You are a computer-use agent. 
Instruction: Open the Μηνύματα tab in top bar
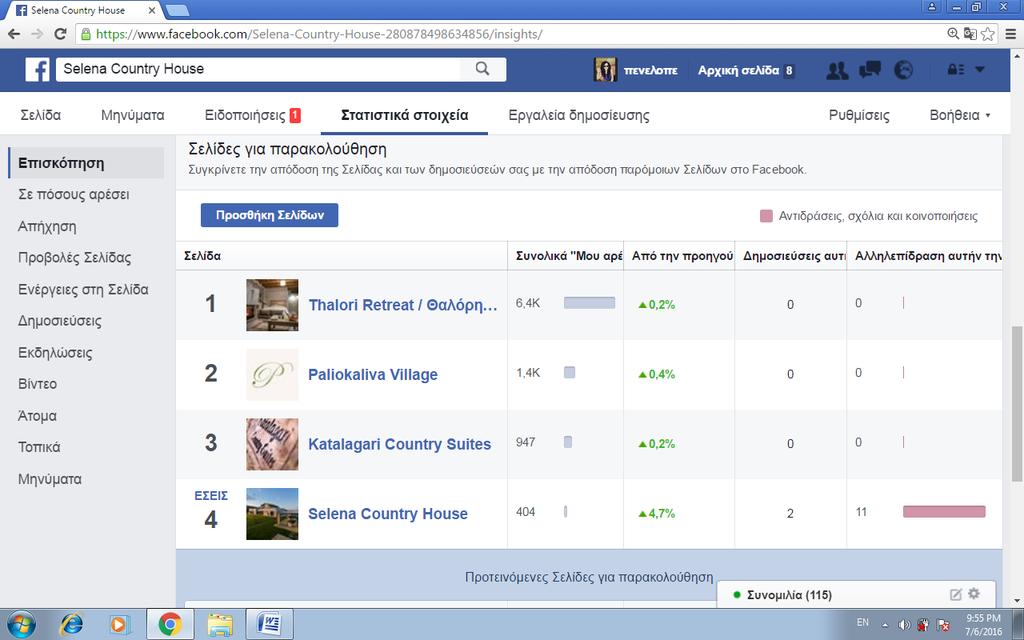(x=133, y=116)
